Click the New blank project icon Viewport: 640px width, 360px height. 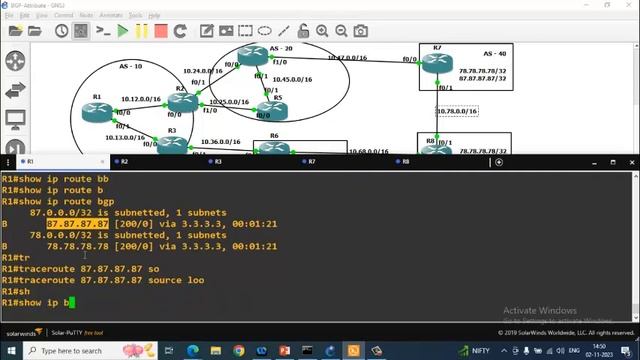[16, 31]
